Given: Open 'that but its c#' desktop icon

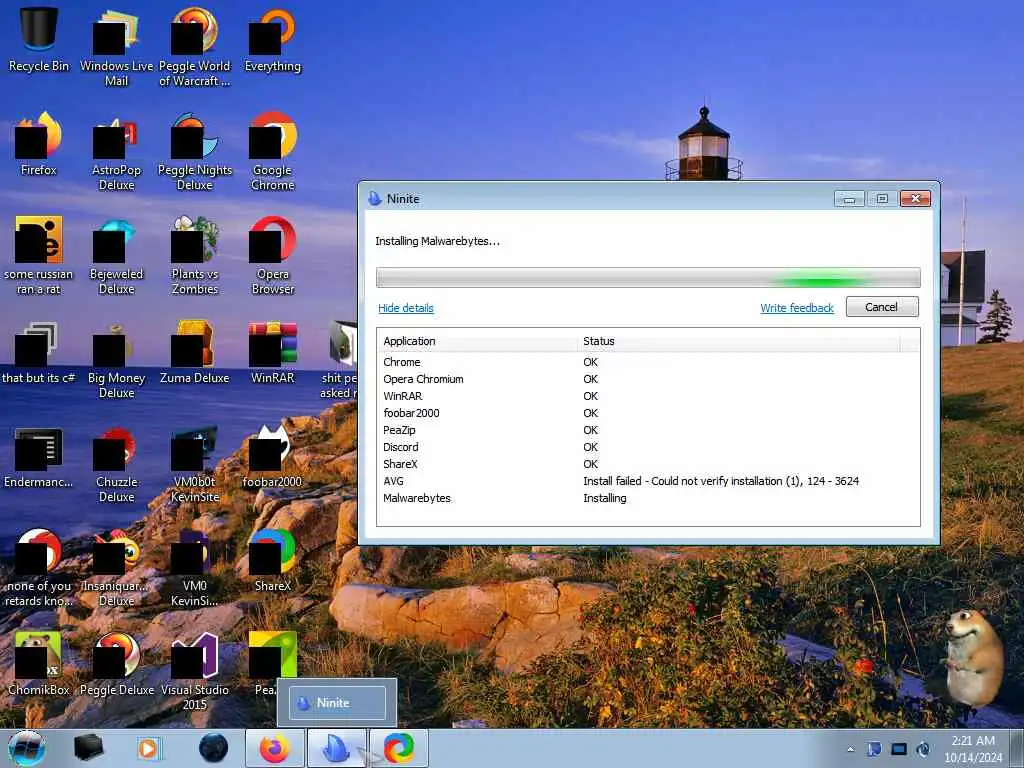Looking at the screenshot, I should [x=39, y=353].
